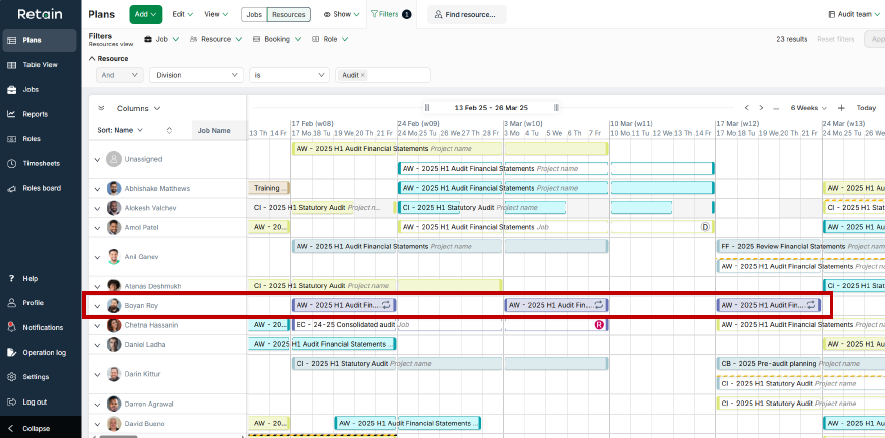Screen dimensions: 885x438
Task: Expand the Boyan Roy resource row
Action: [x=97, y=305]
